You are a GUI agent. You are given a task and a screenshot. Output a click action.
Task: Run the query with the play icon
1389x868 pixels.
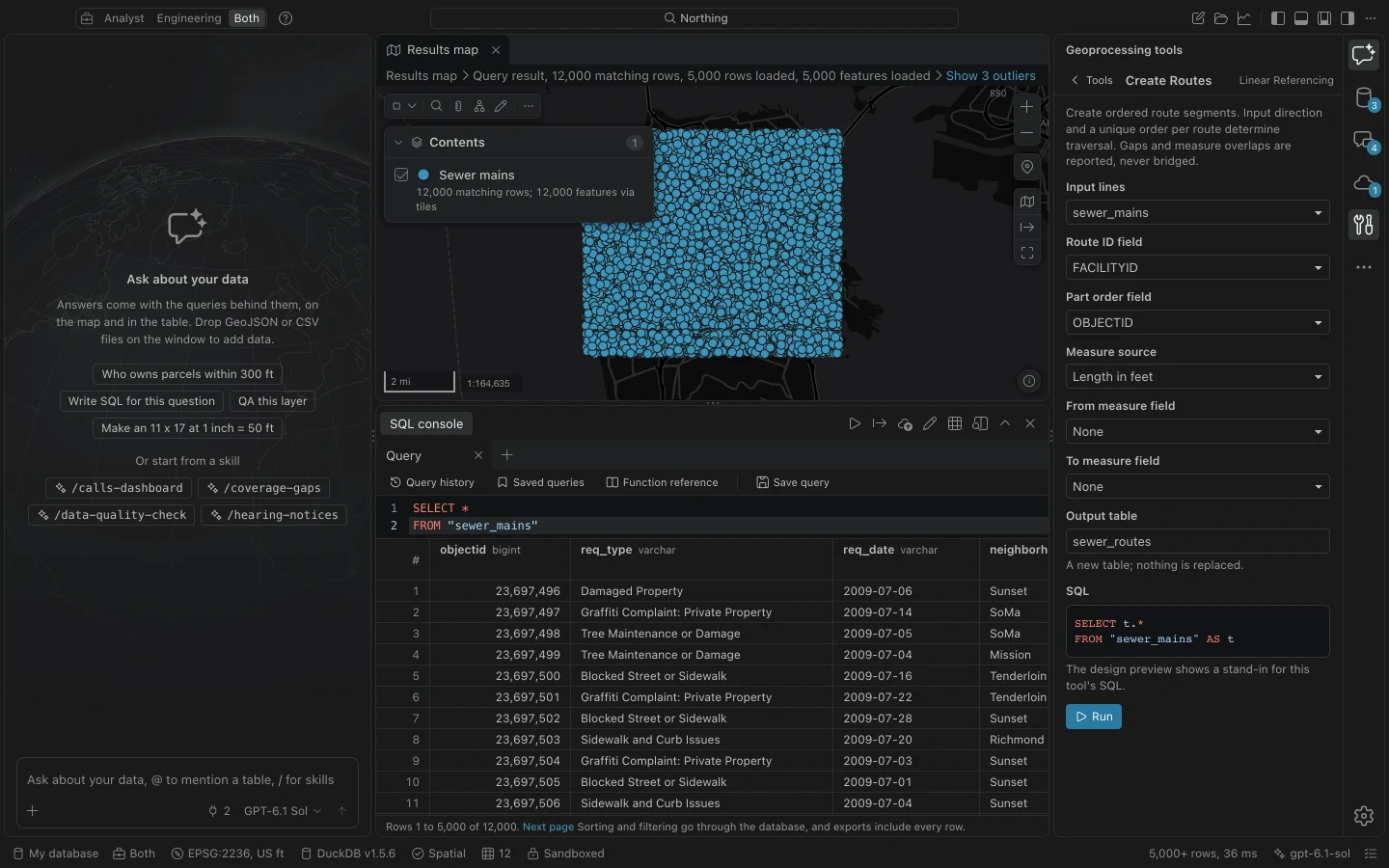855,423
